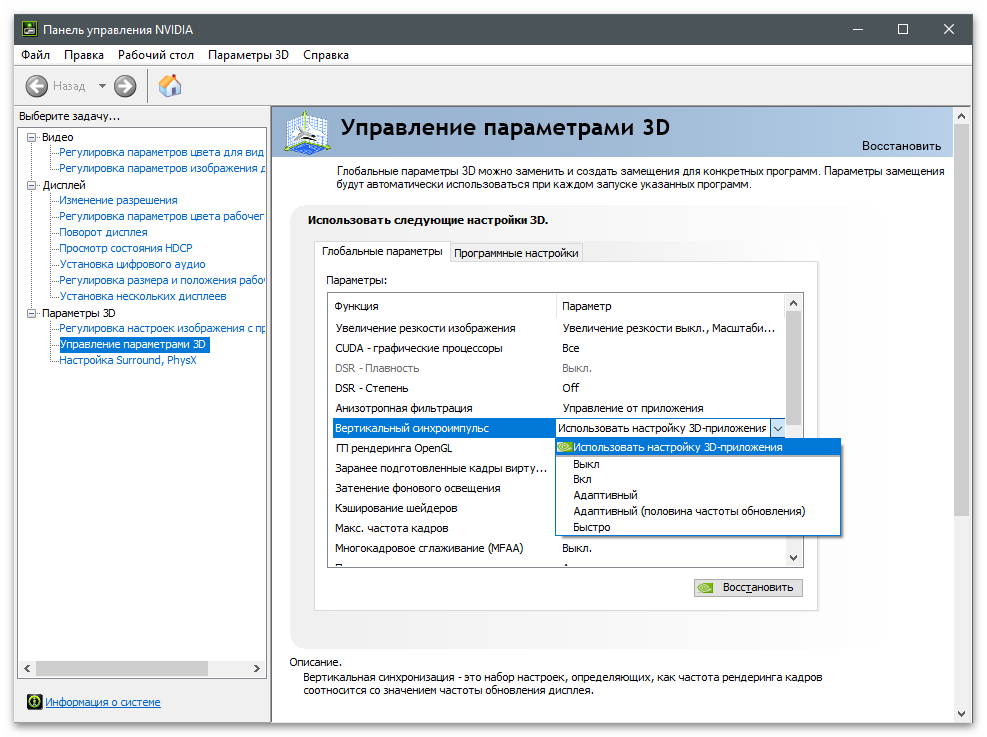
Task: Click the Forward arrow toolbar icon
Action: tap(125, 86)
